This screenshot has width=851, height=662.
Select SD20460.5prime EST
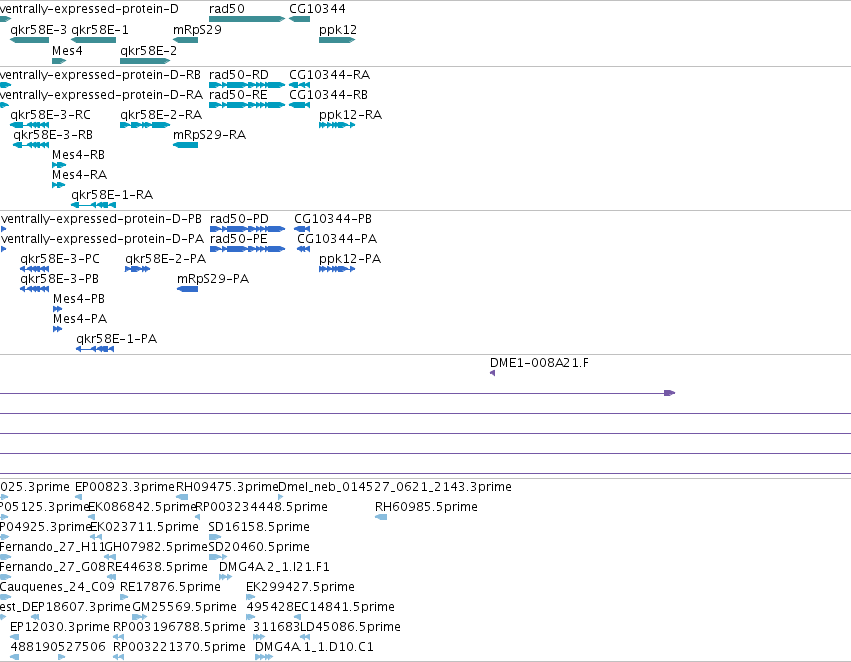[x=218, y=557]
